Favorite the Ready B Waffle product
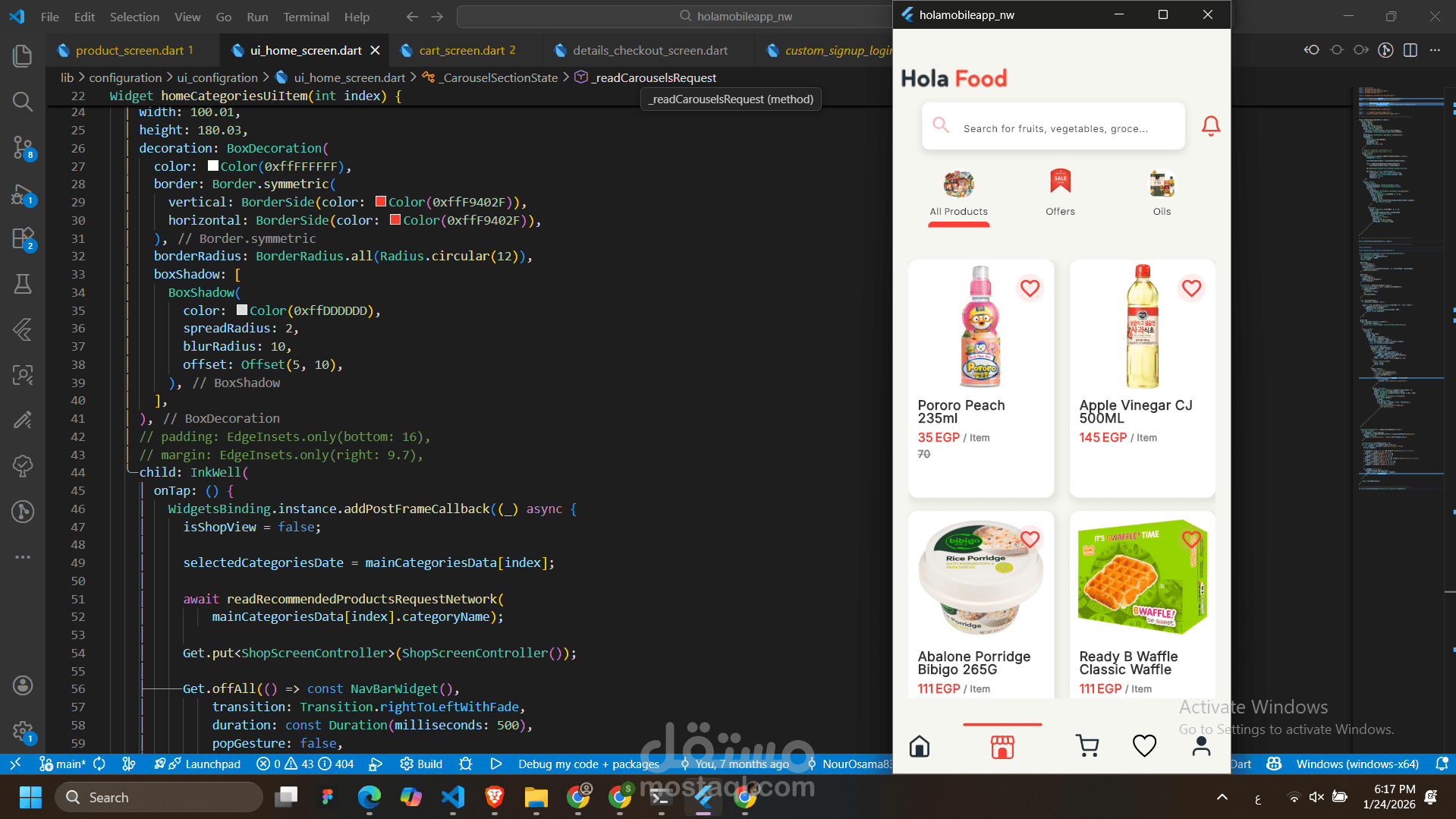The image size is (1456, 819). (x=1191, y=539)
